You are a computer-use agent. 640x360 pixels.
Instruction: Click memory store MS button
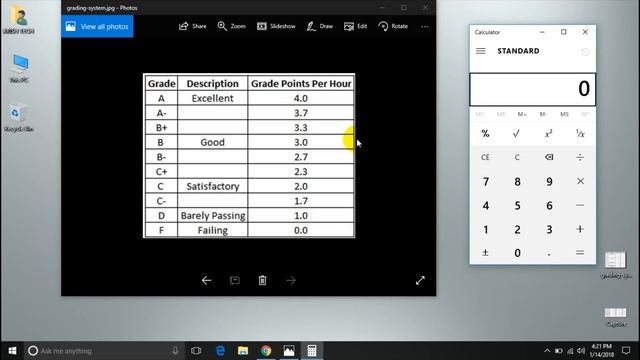564,114
